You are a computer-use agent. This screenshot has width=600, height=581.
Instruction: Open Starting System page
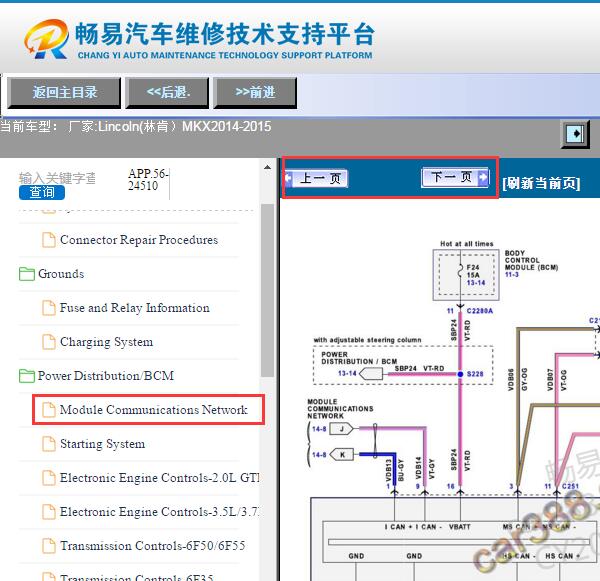pos(103,444)
